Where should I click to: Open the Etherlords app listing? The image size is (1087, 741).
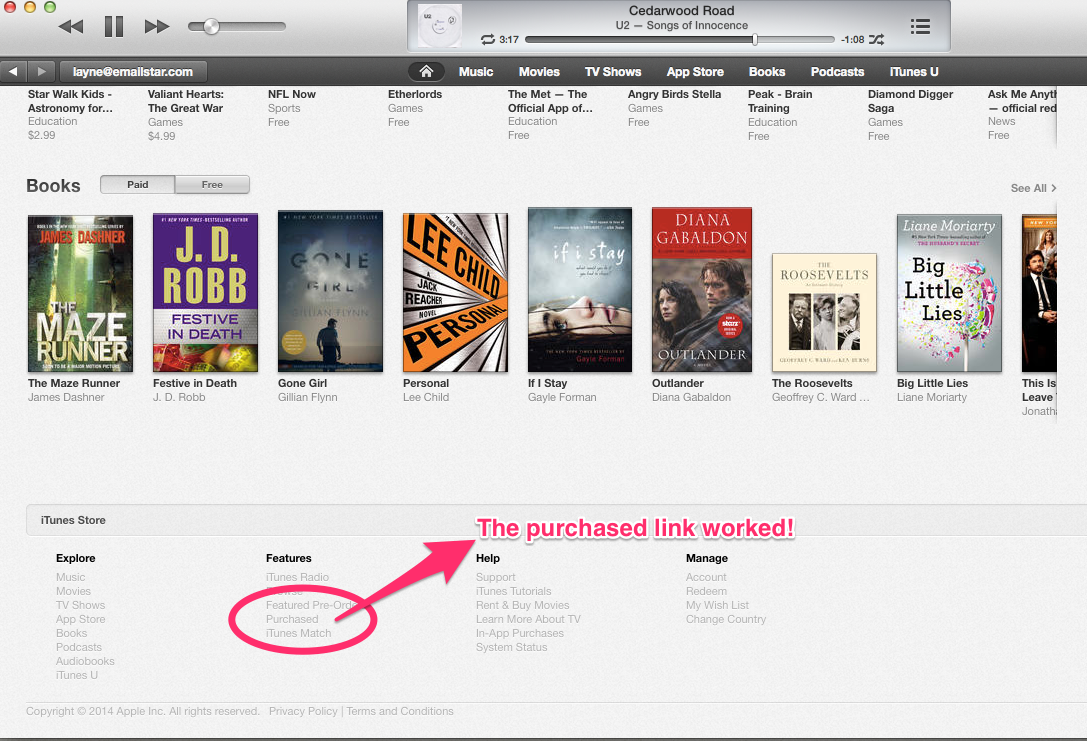(x=415, y=94)
